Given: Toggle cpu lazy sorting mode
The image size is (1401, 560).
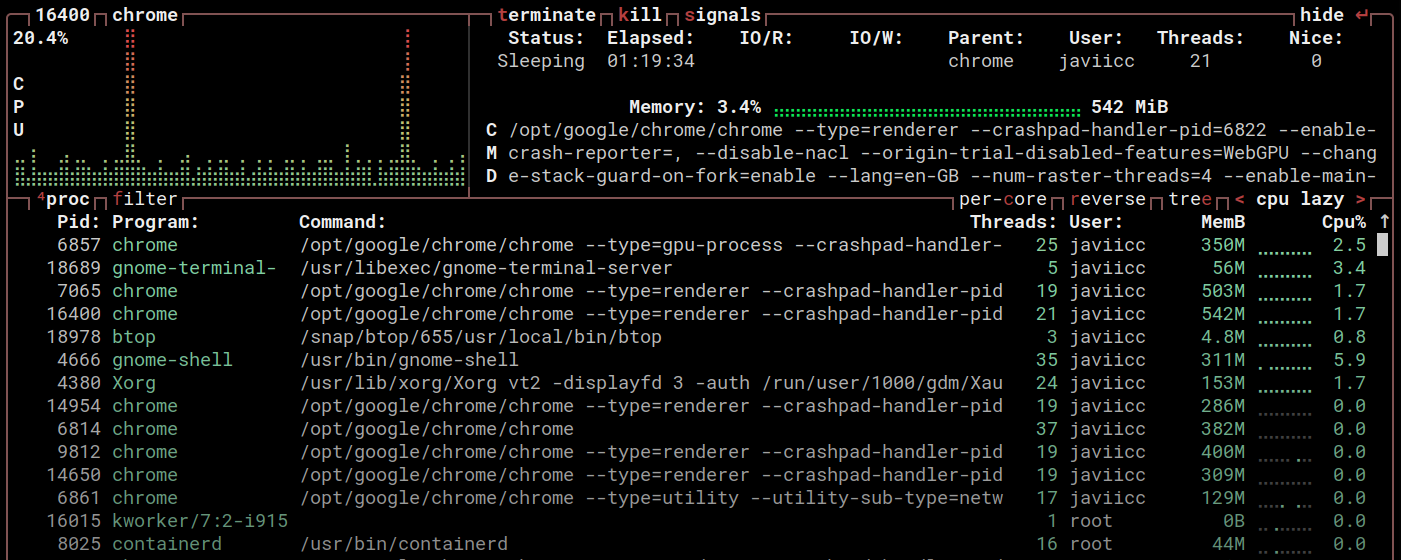Looking at the screenshot, I should pyautogui.click(x=1300, y=199).
